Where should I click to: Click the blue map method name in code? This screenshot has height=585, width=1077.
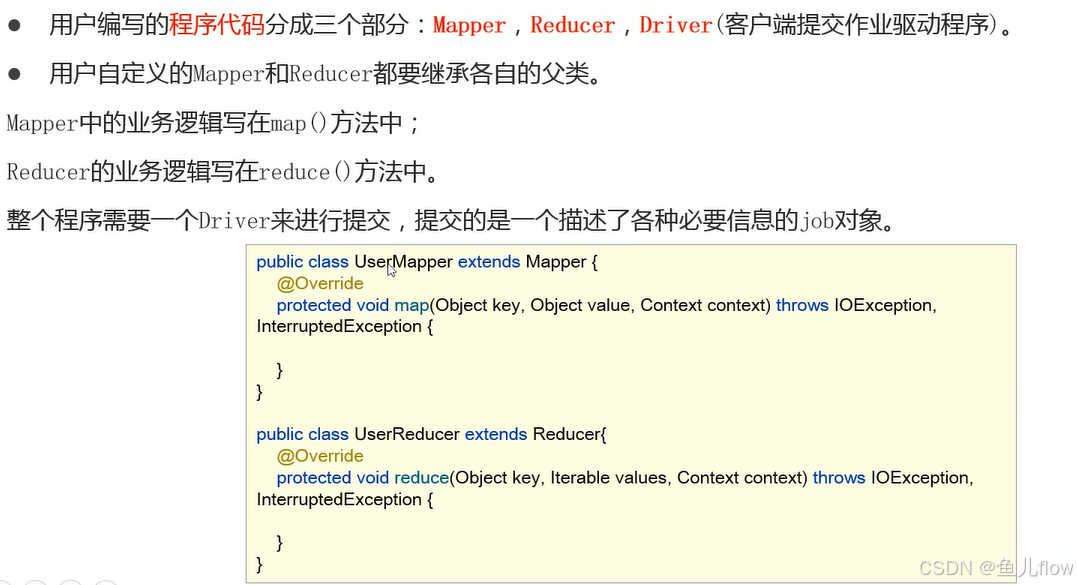click(x=411, y=305)
